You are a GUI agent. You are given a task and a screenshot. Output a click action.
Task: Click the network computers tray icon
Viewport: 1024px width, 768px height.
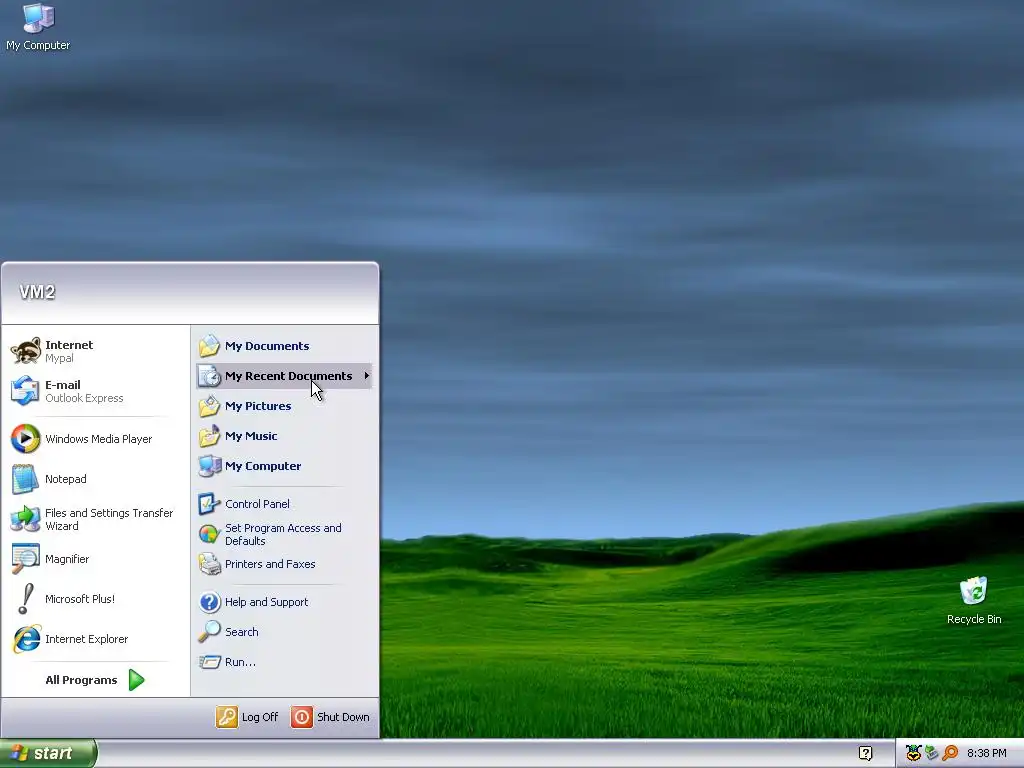(931, 753)
